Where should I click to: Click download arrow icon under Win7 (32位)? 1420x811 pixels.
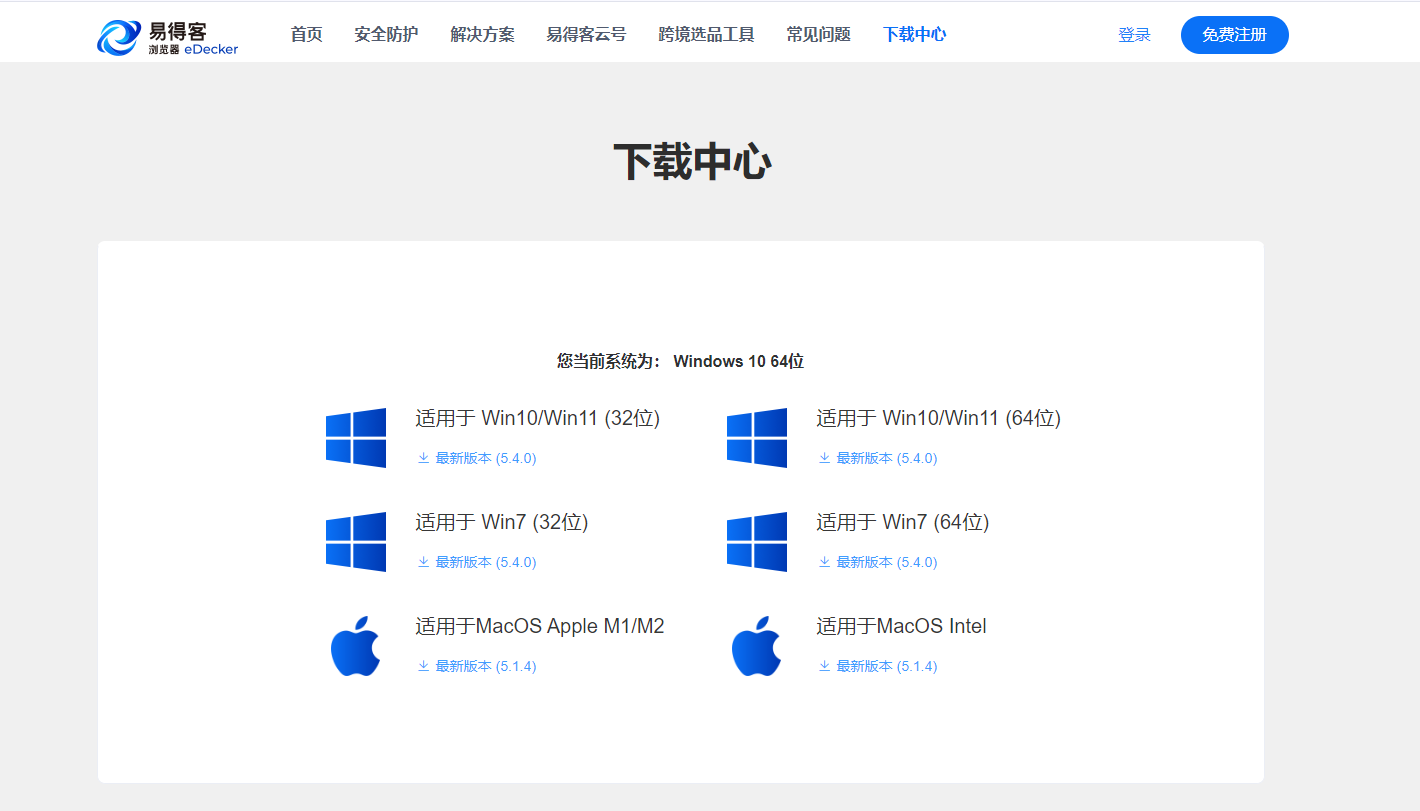[x=423, y=562]
